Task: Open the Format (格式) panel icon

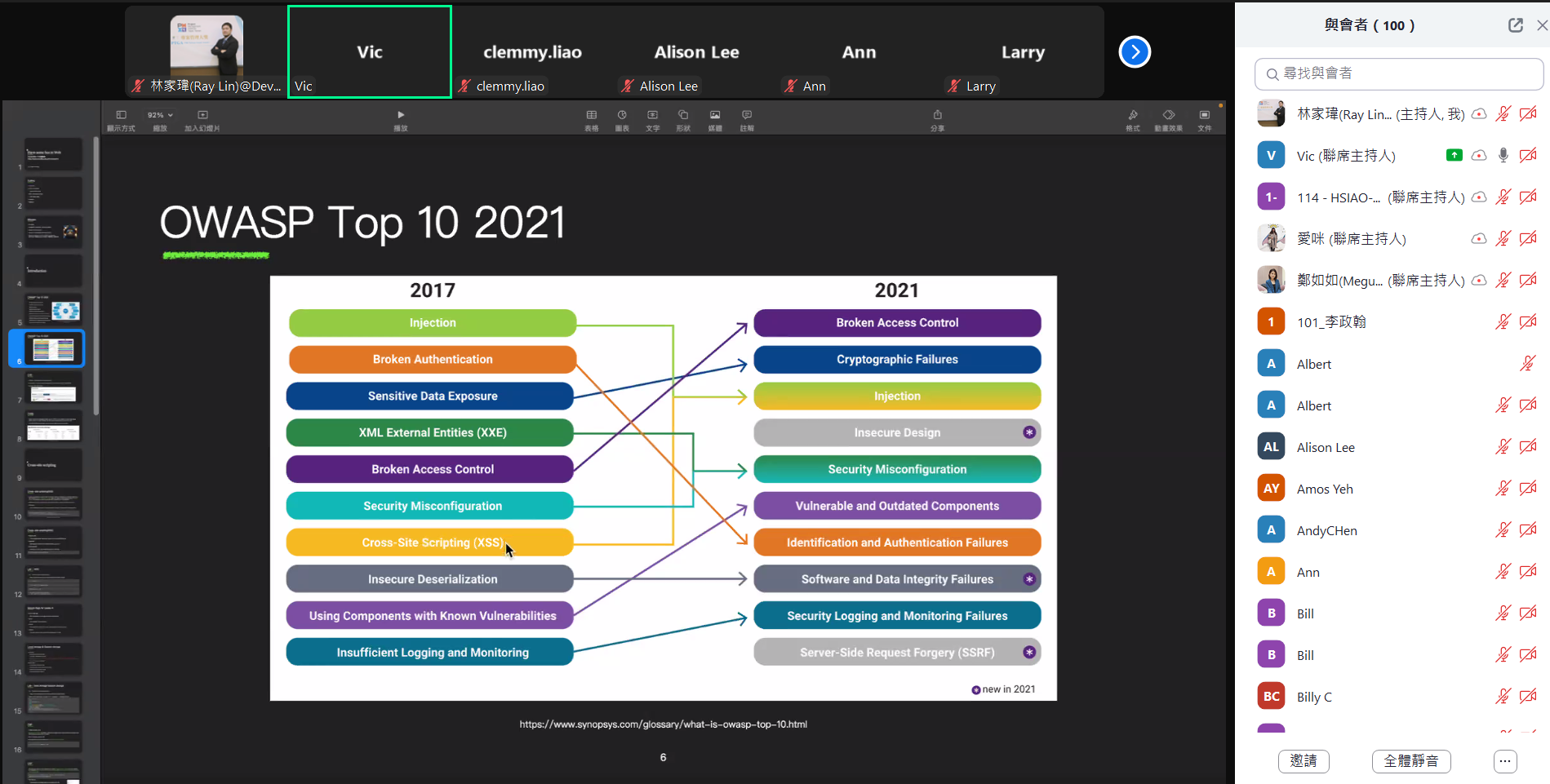Action: [1133, 116]
